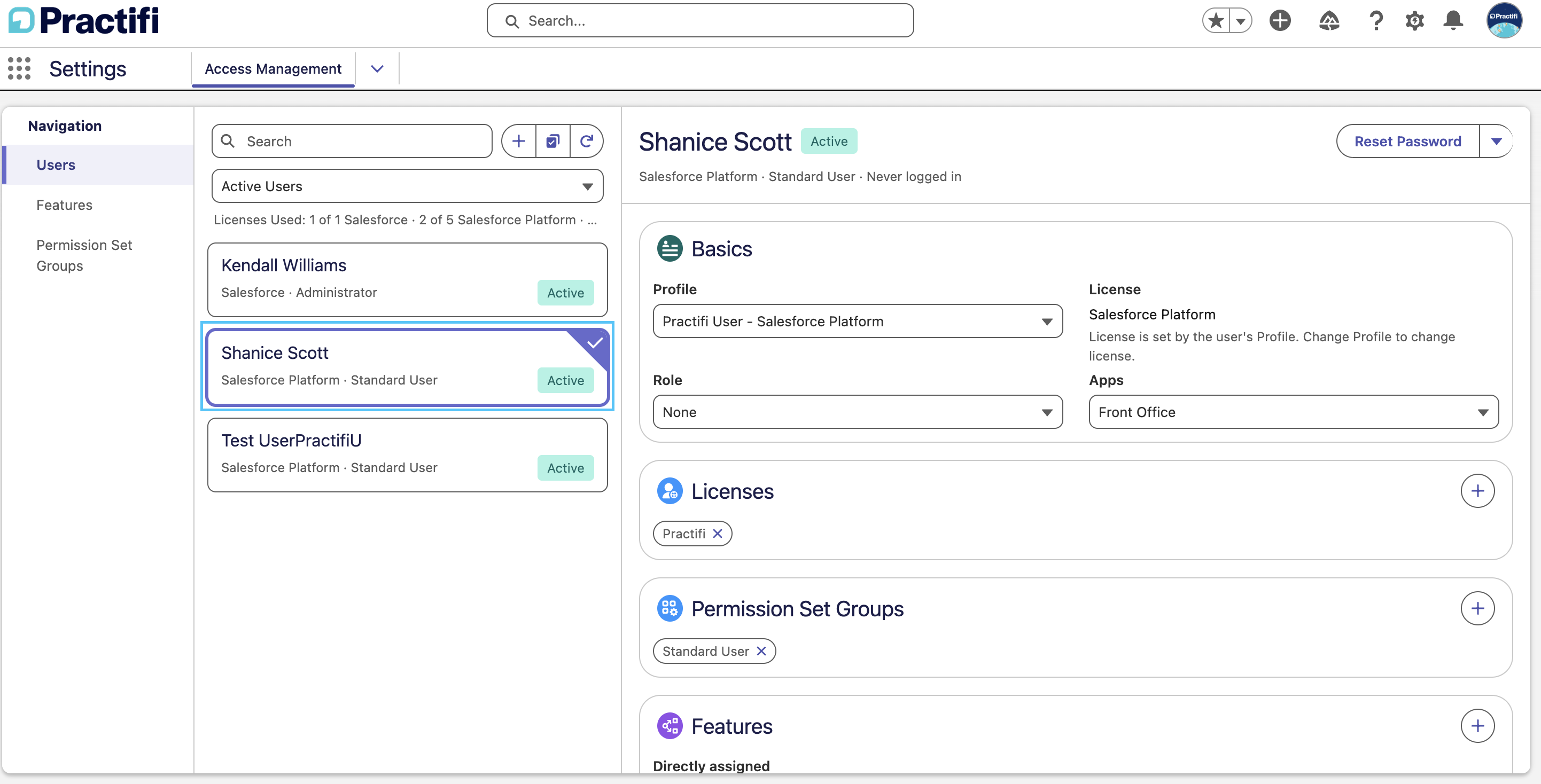Click the Standard User pill label

pyautogui.click(x=705, y=650)
